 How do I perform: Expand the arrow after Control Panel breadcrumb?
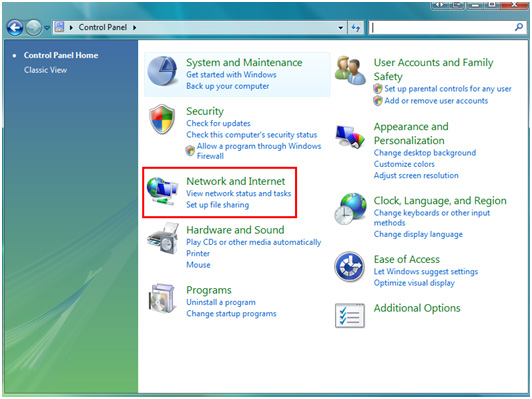(135, 27)
